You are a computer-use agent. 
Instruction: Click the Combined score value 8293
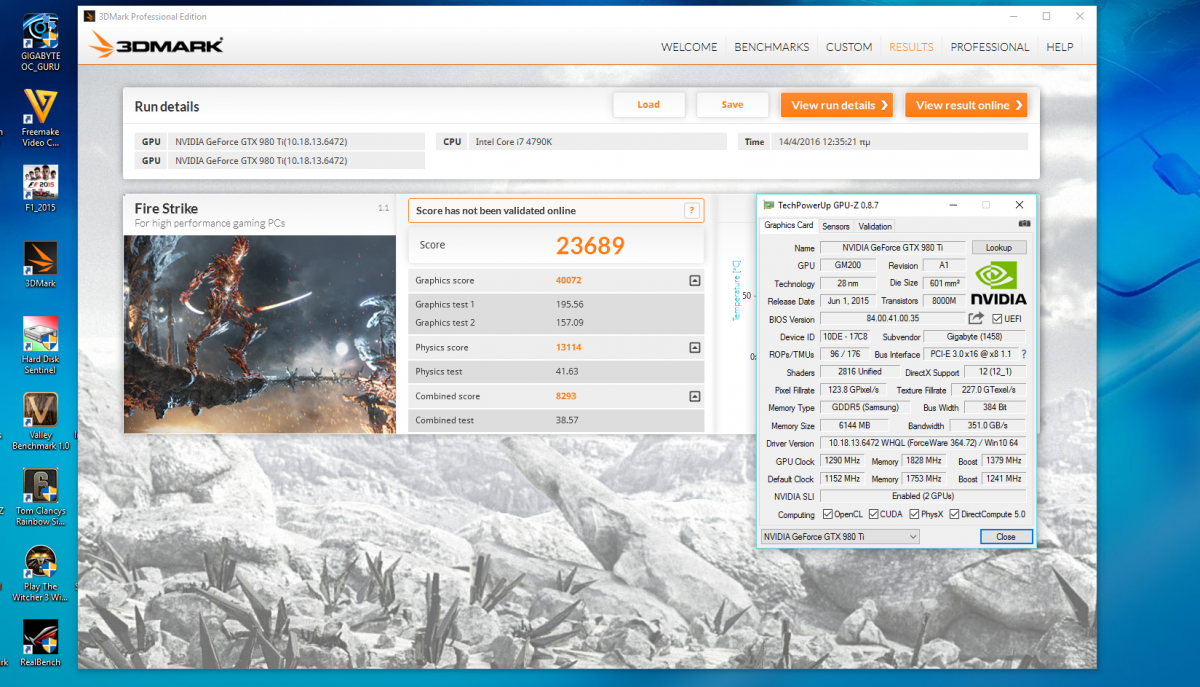[x=568, y=396]
